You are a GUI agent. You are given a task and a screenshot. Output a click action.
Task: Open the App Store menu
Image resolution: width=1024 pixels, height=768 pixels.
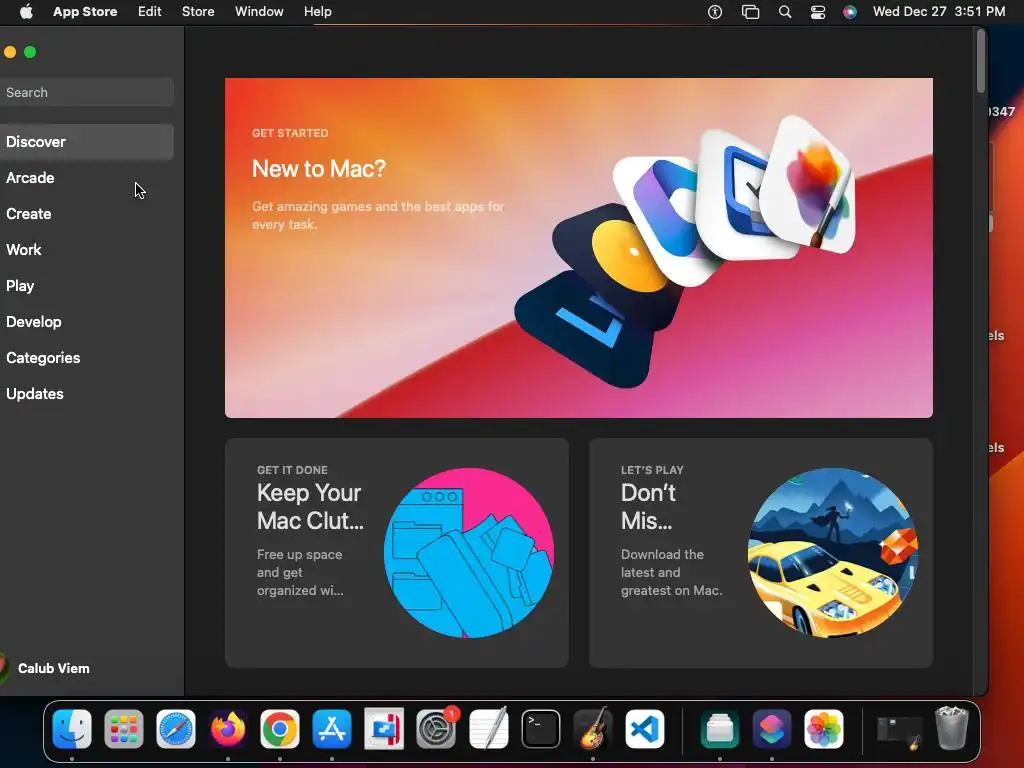(x=85, y=12)
